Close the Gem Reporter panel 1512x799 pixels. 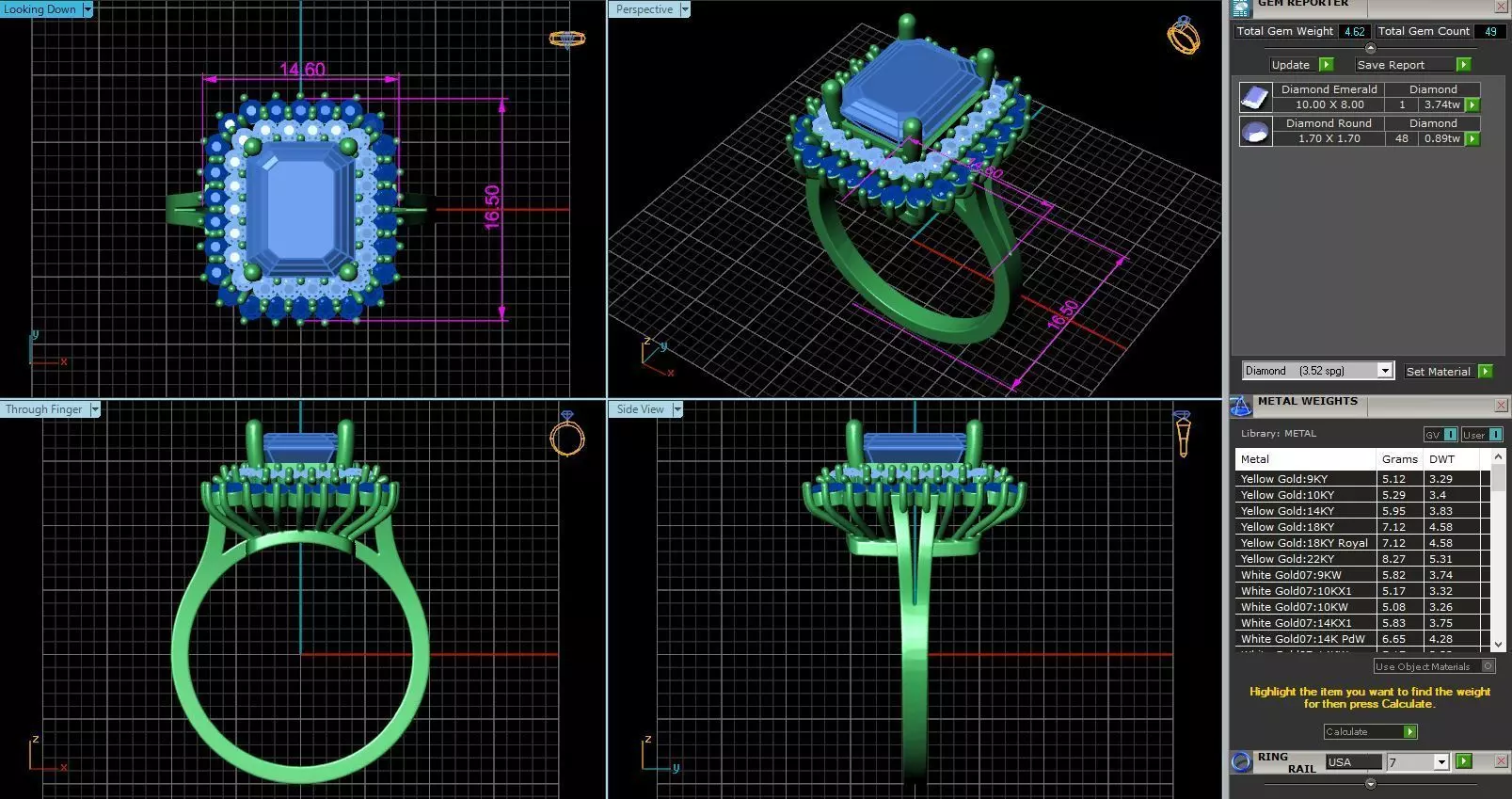1501,7
